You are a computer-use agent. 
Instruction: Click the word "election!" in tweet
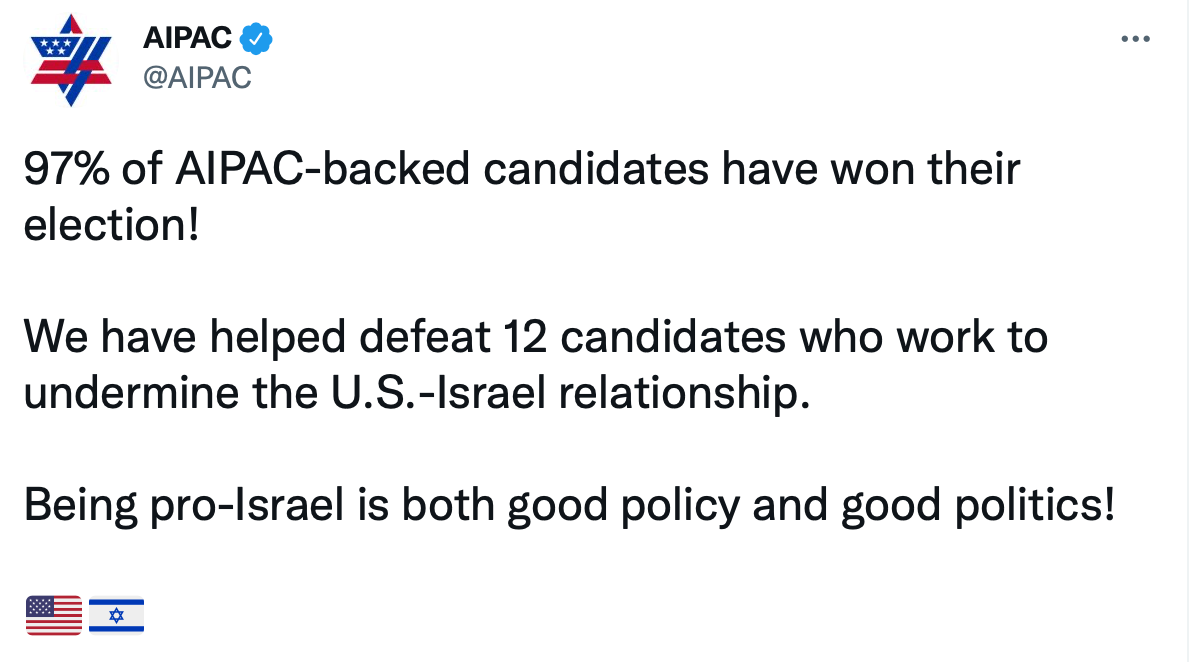tap(112, 225)
